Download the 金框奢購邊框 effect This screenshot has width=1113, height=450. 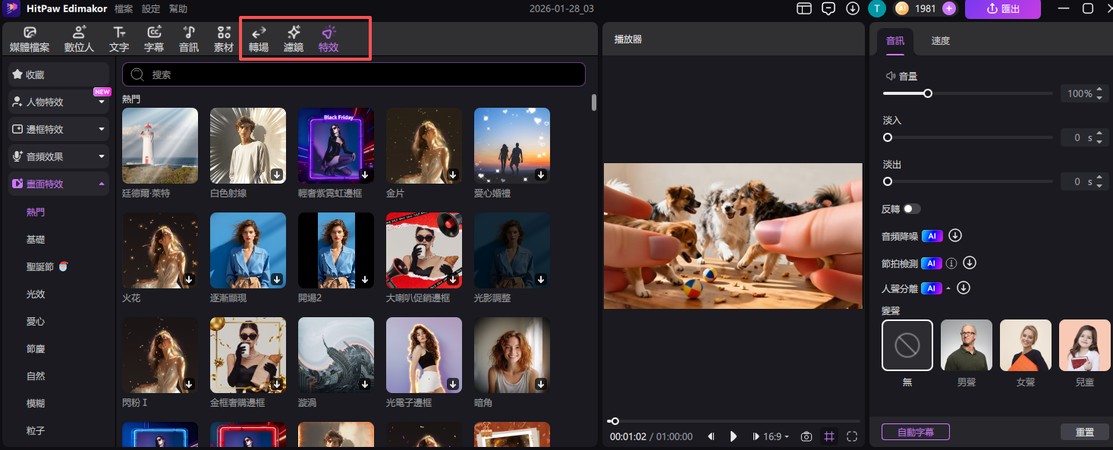point(277,384)
